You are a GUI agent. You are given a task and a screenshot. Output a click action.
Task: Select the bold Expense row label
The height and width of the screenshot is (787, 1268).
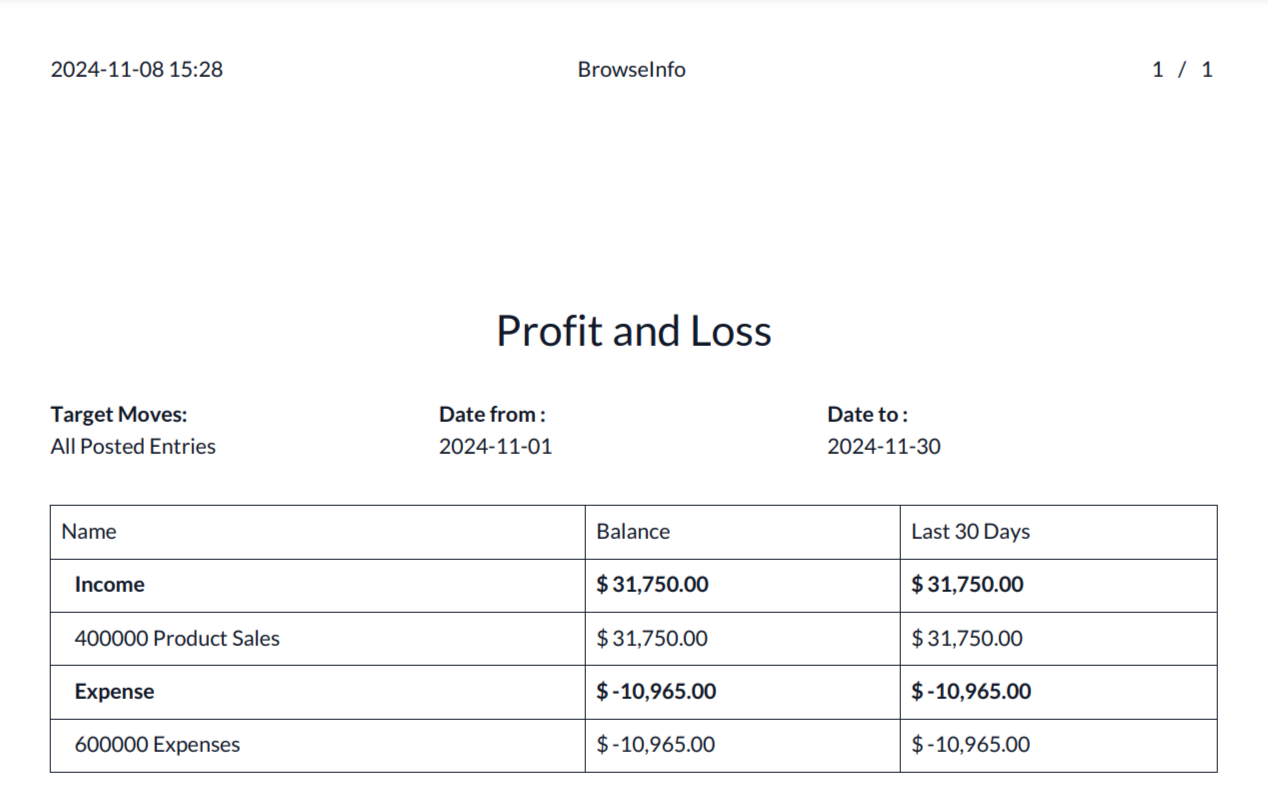[114, 692]
